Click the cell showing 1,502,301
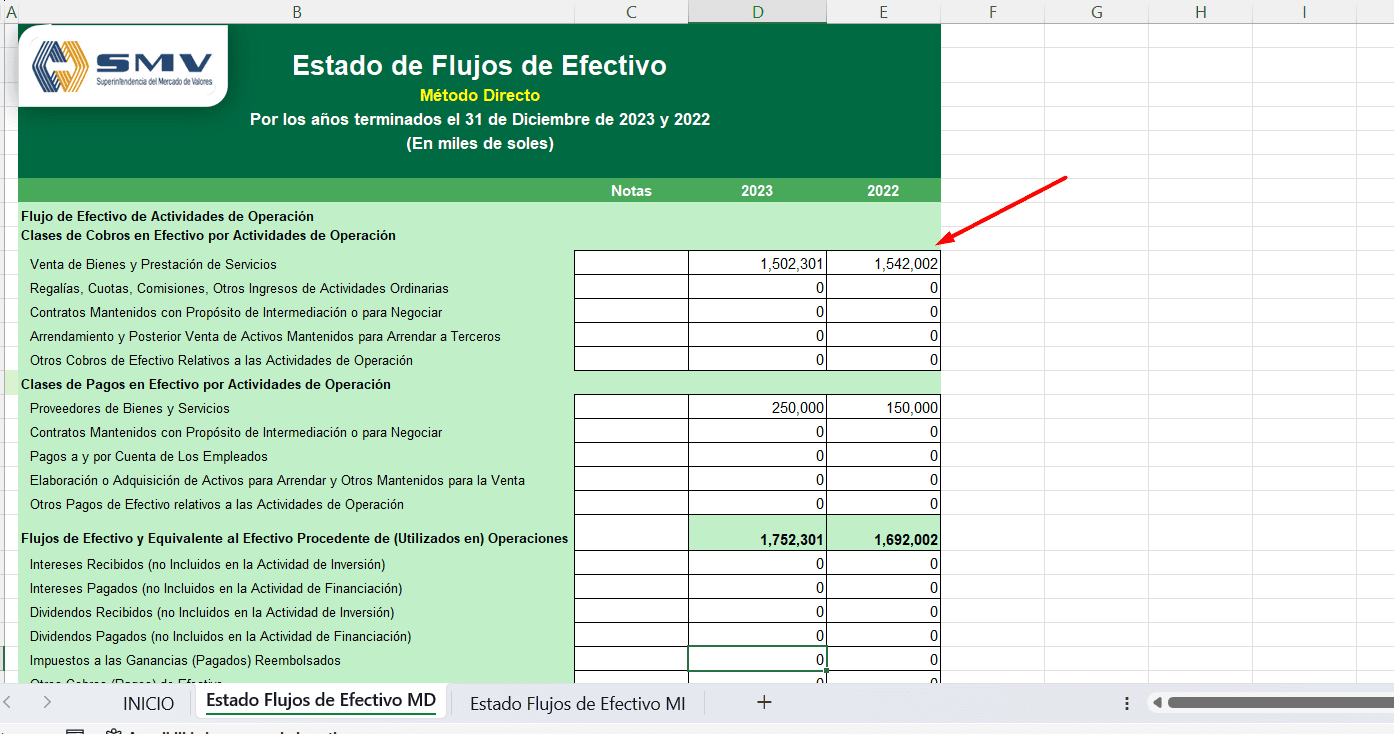Image resolution: width=1394 pixels, height=734 pixels. point(757,262)
